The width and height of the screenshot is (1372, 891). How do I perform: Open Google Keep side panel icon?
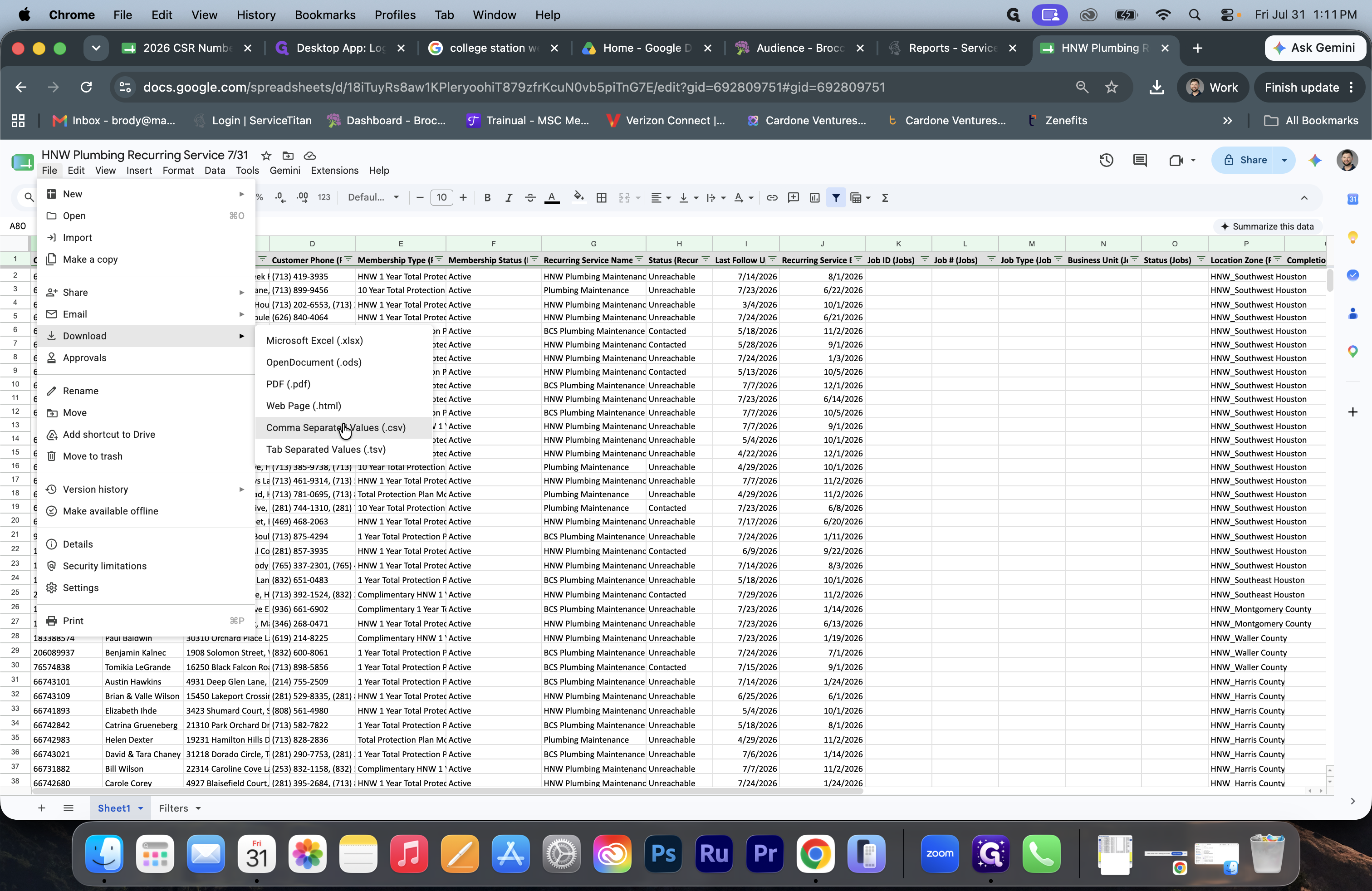click(1352, 237)
